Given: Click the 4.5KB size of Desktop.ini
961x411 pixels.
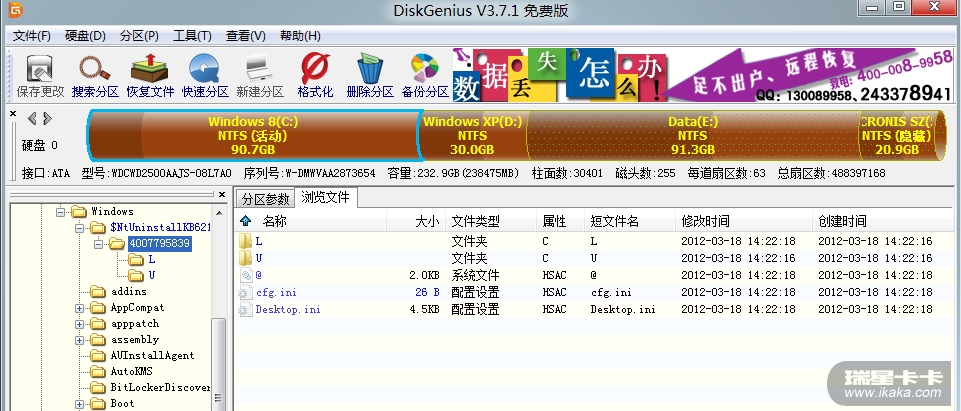Looking at the screenshot, I should [424, 309].
